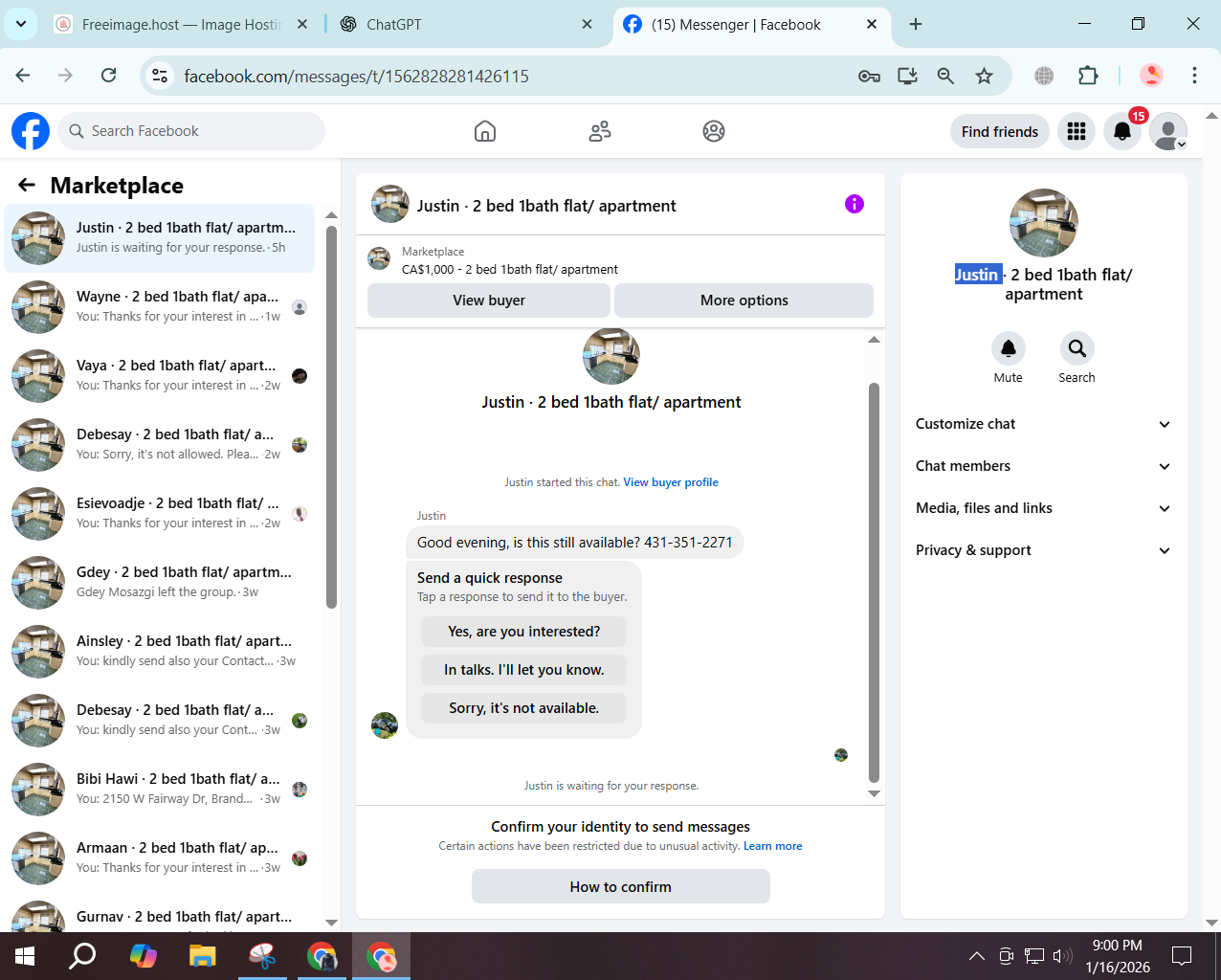The width and height of the screenshot is (1221, 980).
Task: Expand Privacy & support section
Action: coord(1043,550)
